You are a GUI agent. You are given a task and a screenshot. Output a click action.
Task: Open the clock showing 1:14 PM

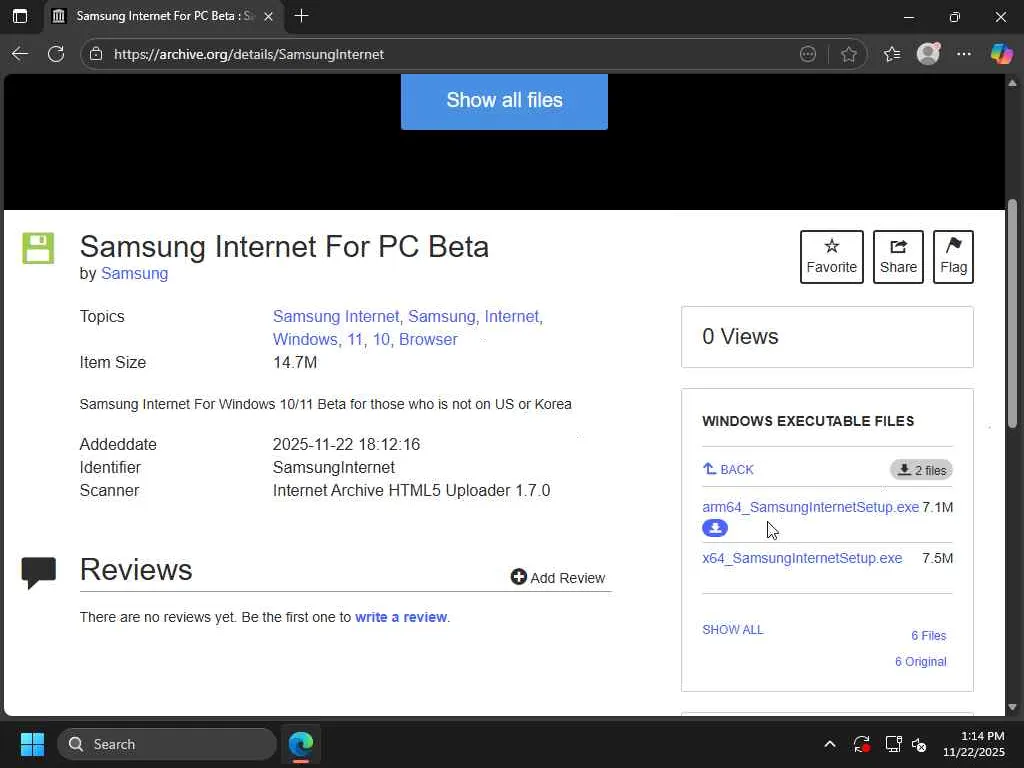(x=974, y=744)
